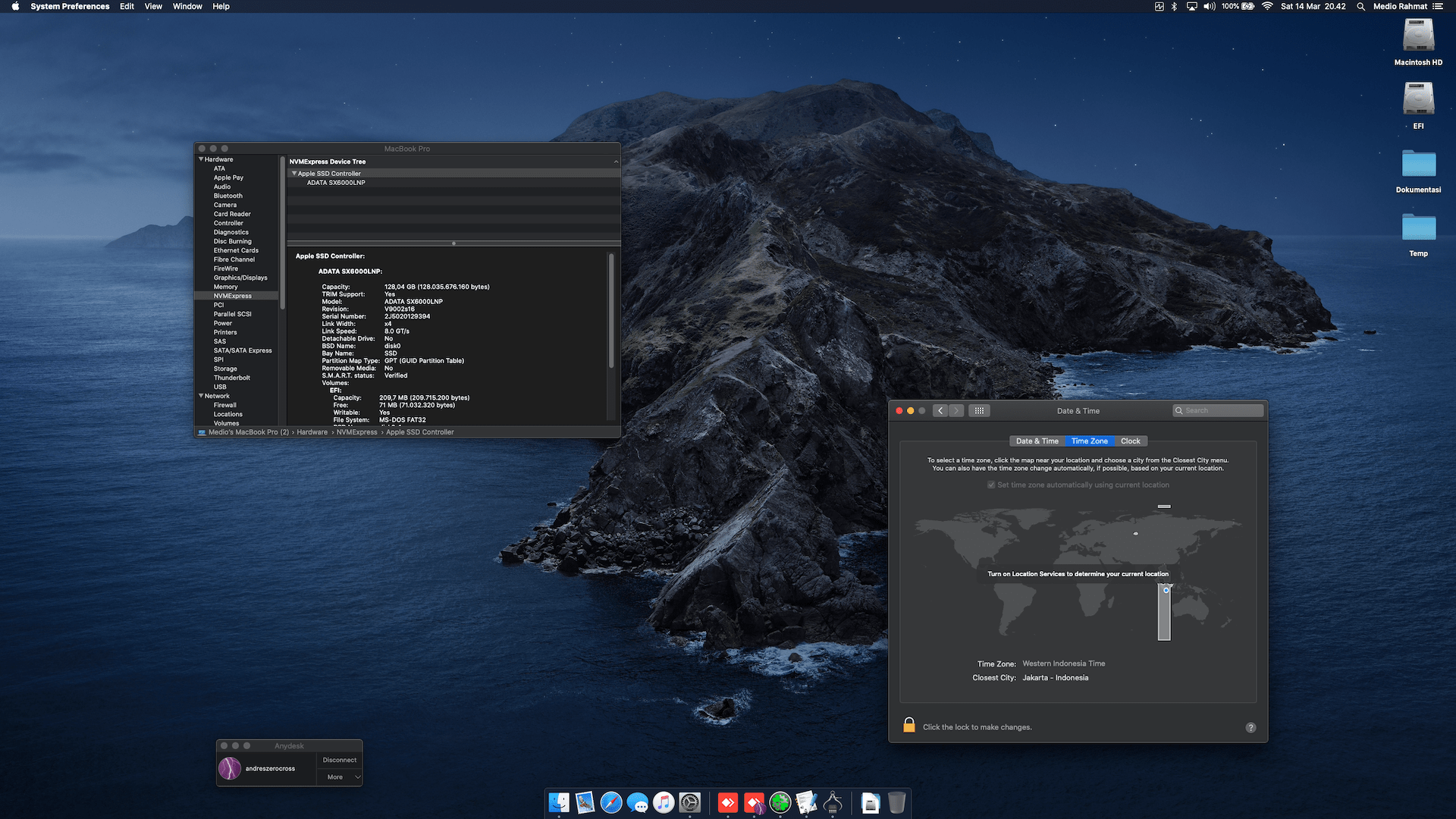Launch Mail stamp icon in Dock
The image size is (1456, 819).
tap(585, 802)
